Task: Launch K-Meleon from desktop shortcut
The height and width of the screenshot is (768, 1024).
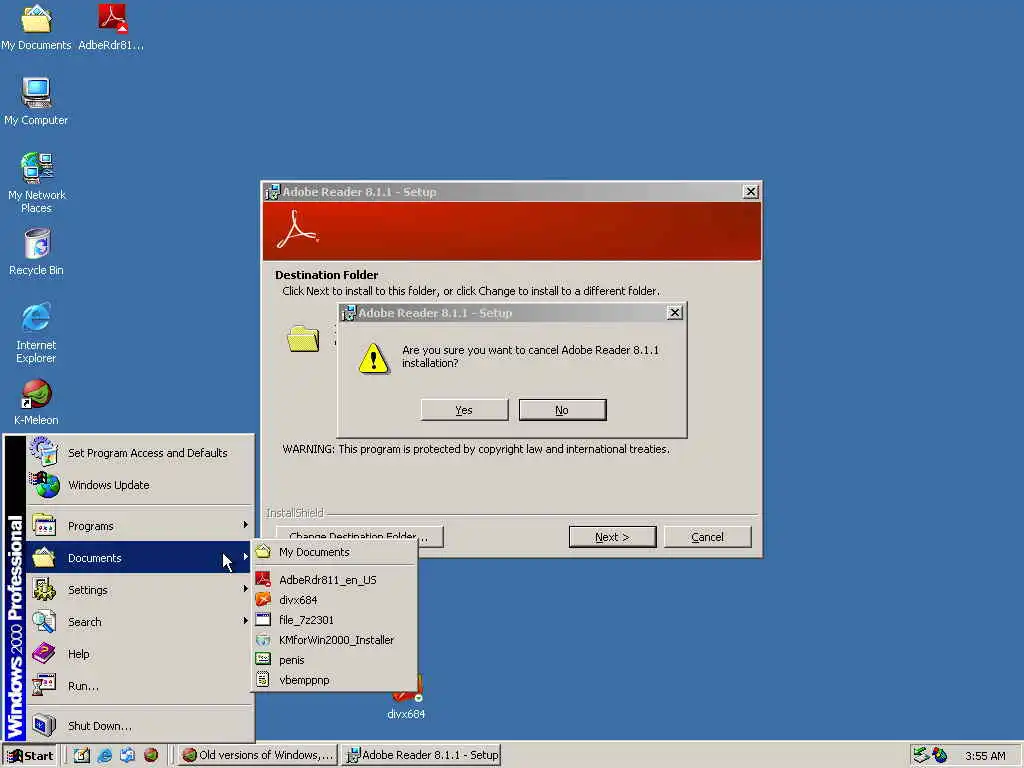Action: [36, 402]
